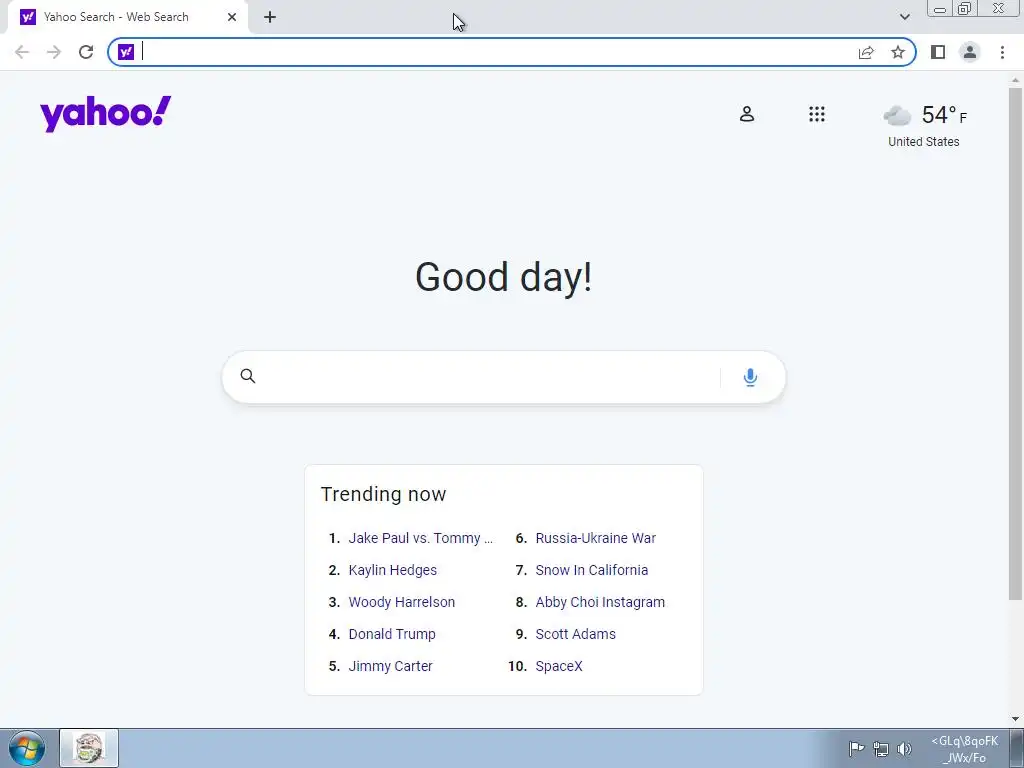Viewport: 1024px width, 768px height.
Task: Click the Yahoo logo
Action: 105,114
